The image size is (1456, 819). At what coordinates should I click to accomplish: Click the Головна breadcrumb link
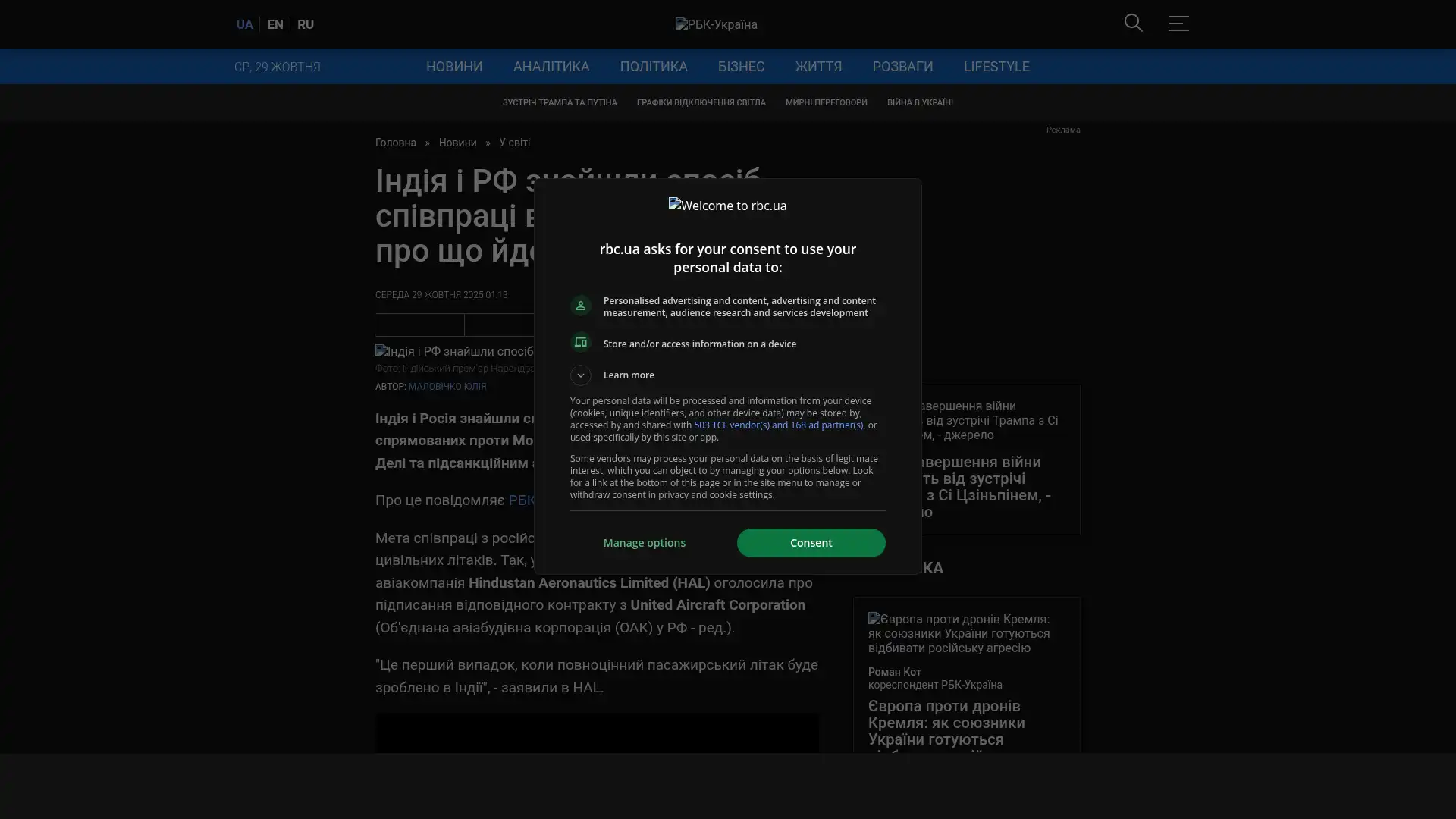click(395, 143)
